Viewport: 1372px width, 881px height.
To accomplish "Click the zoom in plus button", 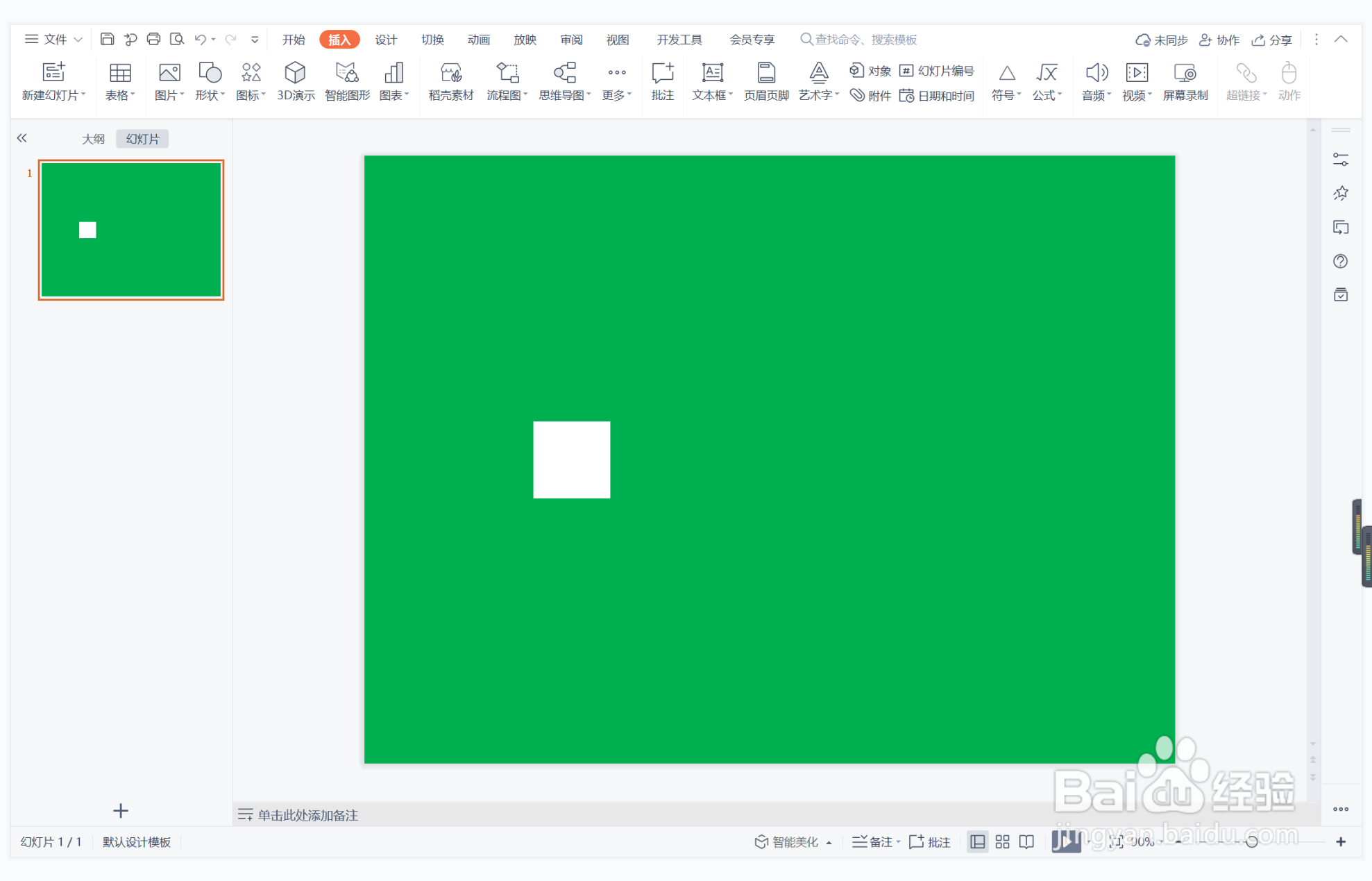I will click(x=1341, y=842).
